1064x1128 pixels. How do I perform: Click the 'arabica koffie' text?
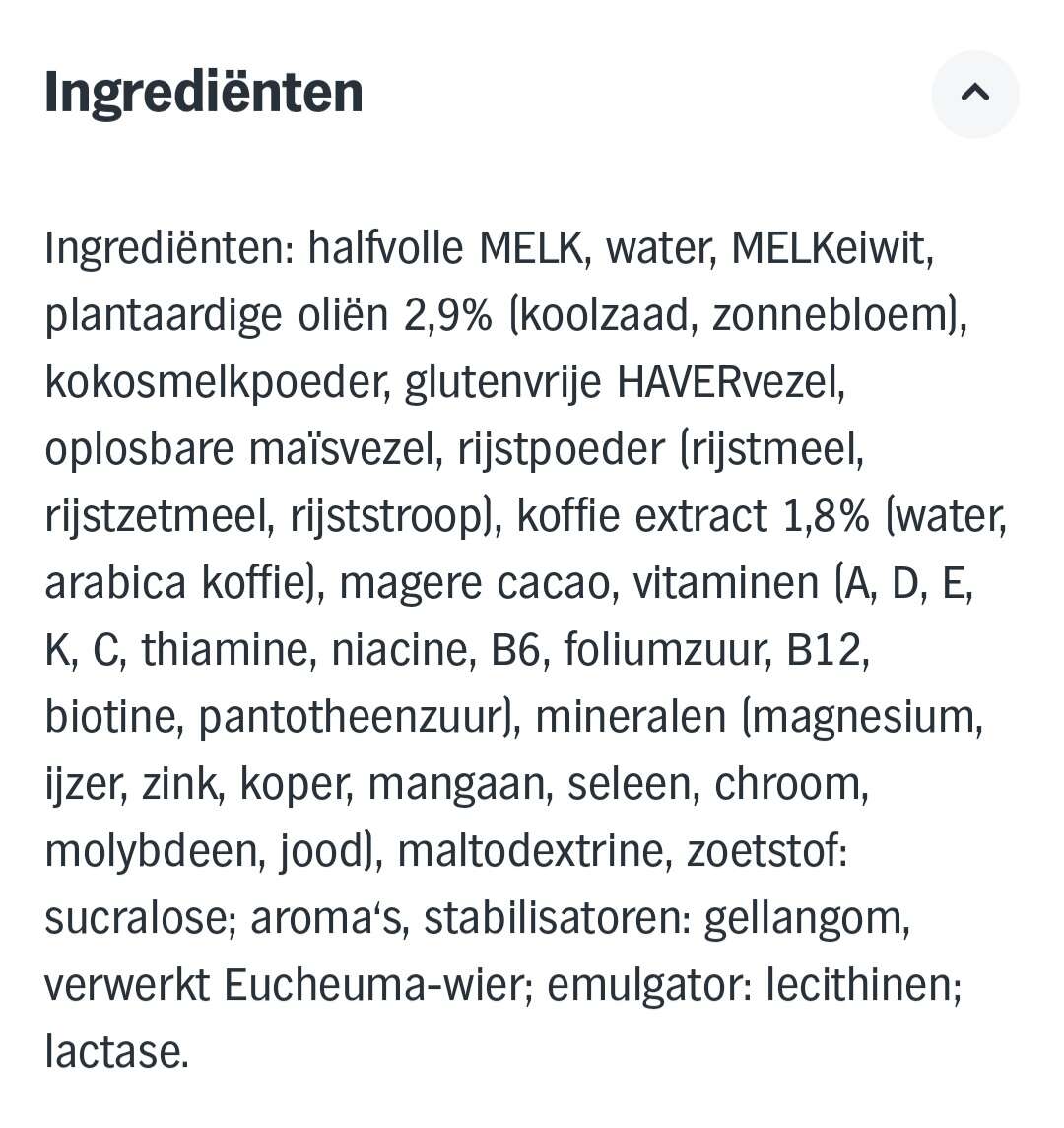point(177,583)
